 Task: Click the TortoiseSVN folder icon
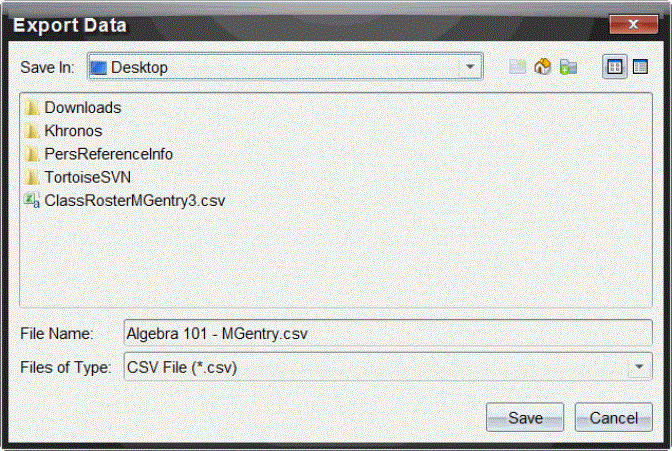(x=32, y=177)
